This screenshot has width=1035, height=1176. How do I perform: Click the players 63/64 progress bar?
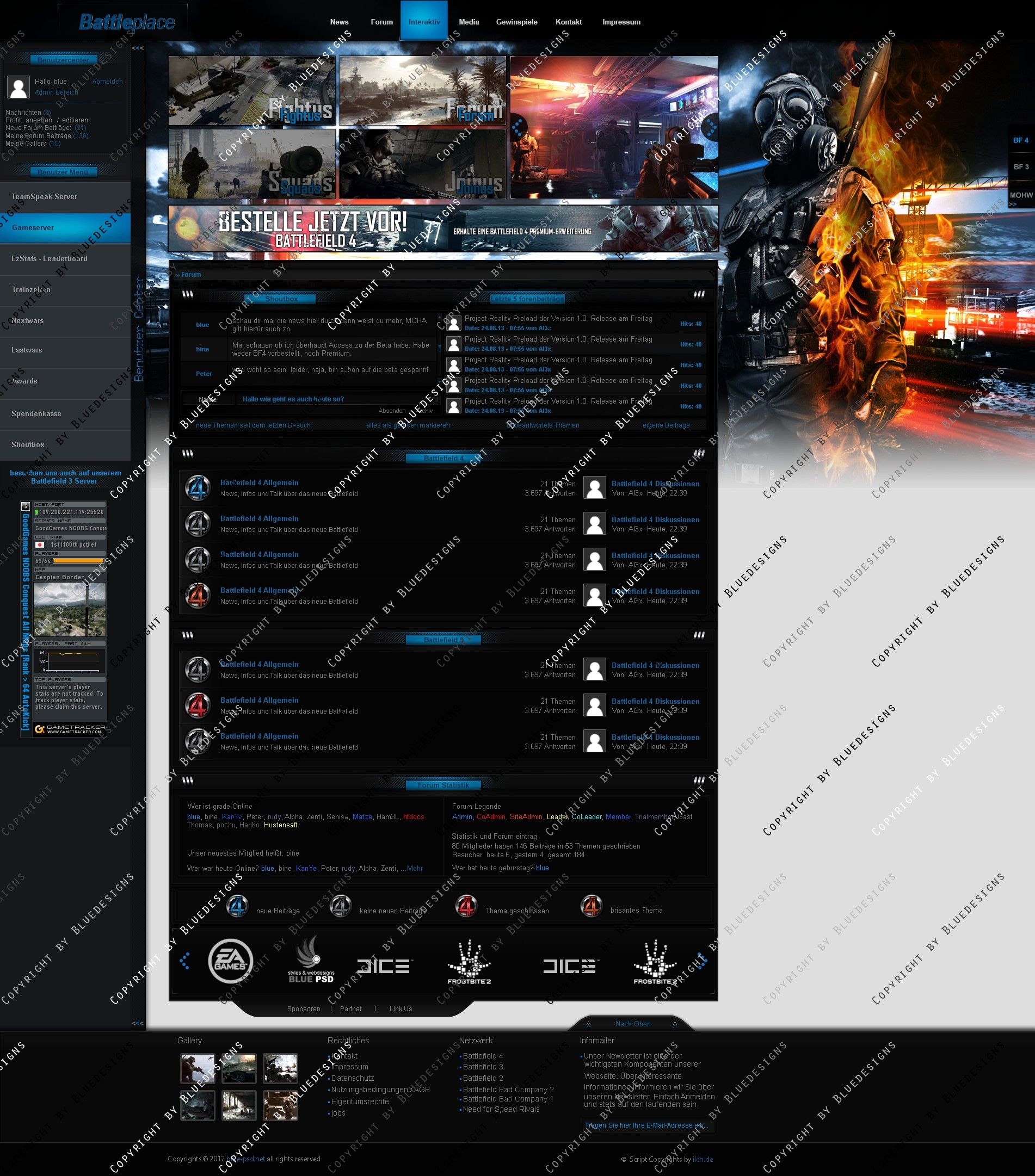[78, 561]
